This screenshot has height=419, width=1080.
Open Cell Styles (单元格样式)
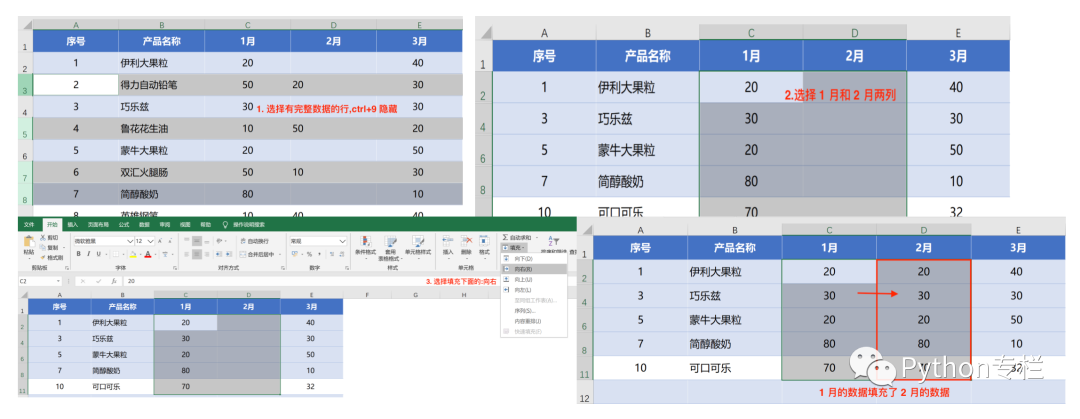click(x=418, y=247)
